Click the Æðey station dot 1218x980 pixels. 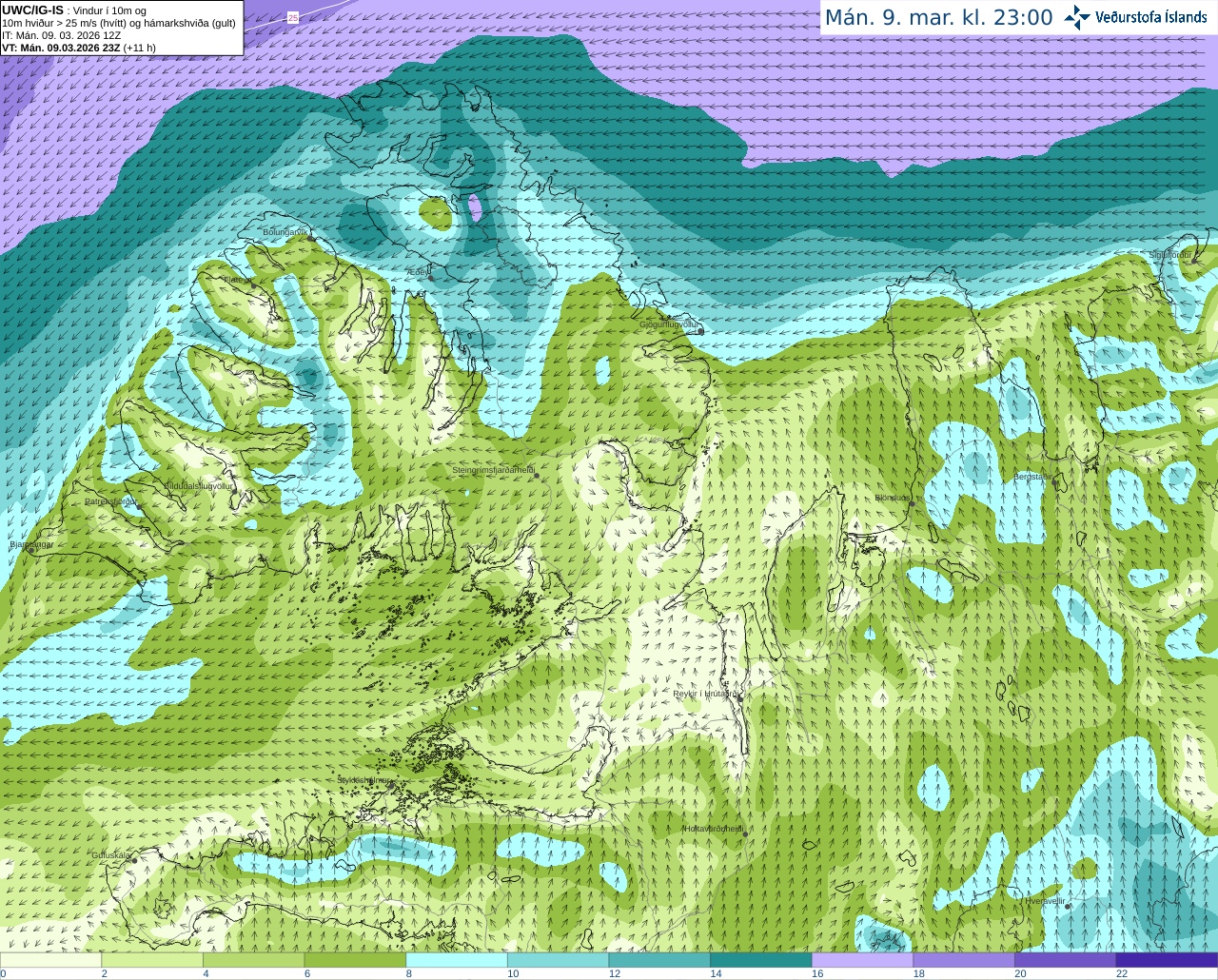pos(431,278)
